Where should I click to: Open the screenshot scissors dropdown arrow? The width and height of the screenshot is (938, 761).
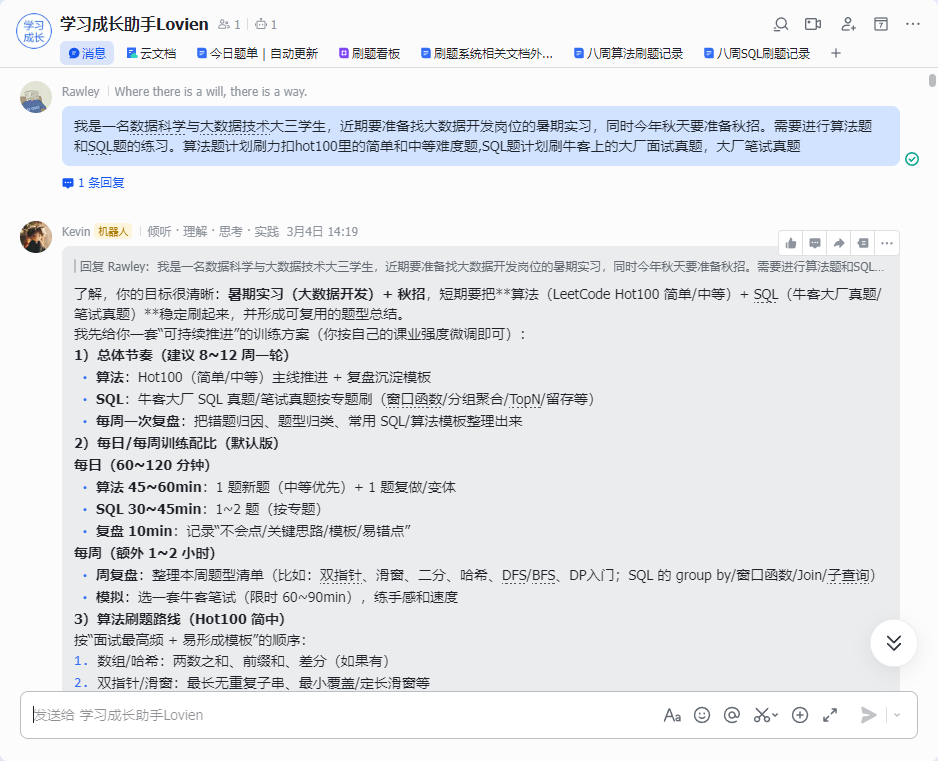point(776,716)
